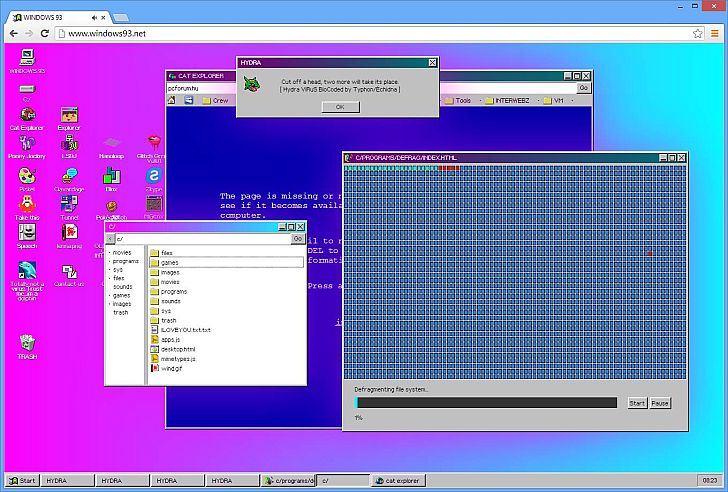Launch the Cat Explorer desktop icon

pos(27,119)
